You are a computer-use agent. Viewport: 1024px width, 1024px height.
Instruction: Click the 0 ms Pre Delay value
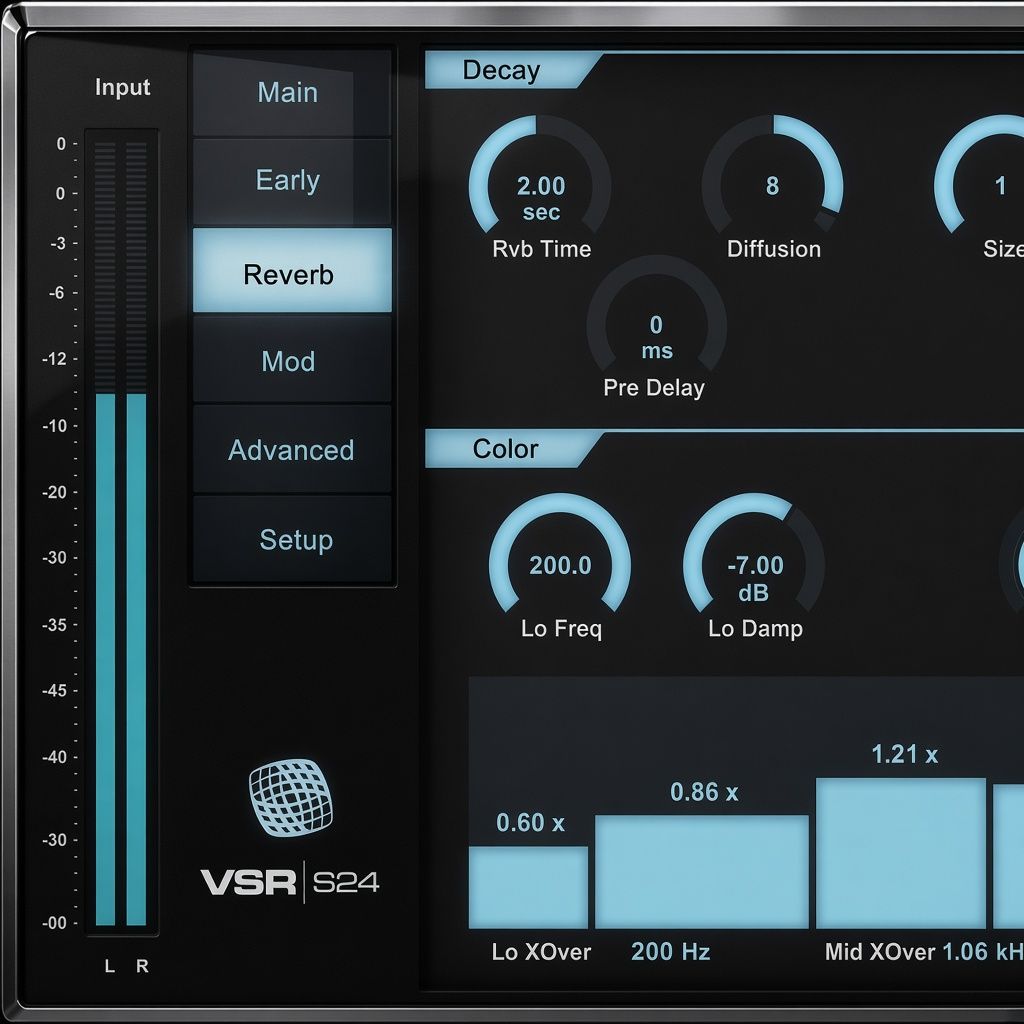pyautogui.click(x=656, y=338)
